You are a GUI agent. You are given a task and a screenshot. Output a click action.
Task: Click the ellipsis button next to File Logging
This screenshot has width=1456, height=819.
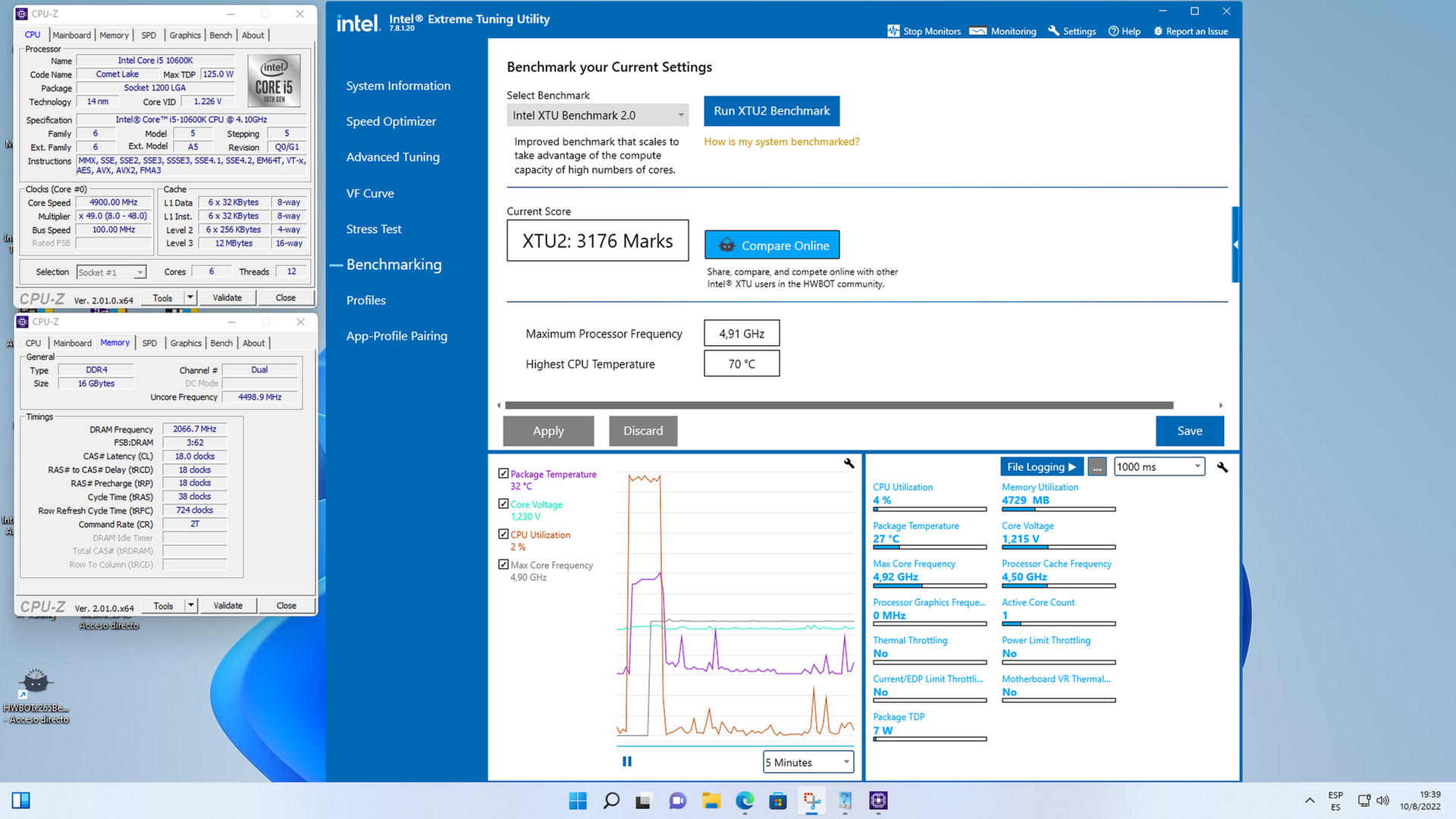click(x=1097, y=467)
